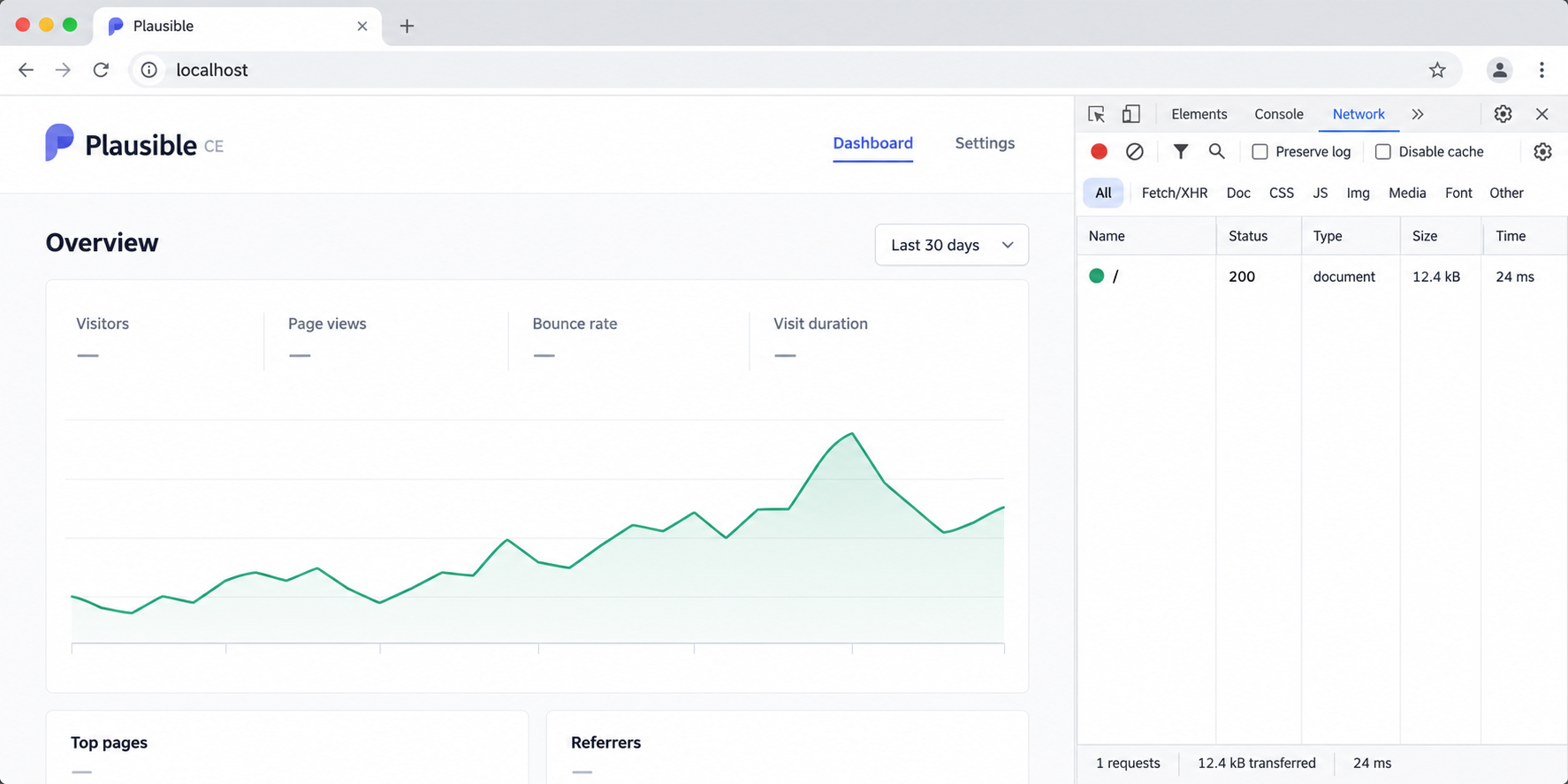
Task: Expand more DevTools tabs chevron
Action: pos(1418,114)
